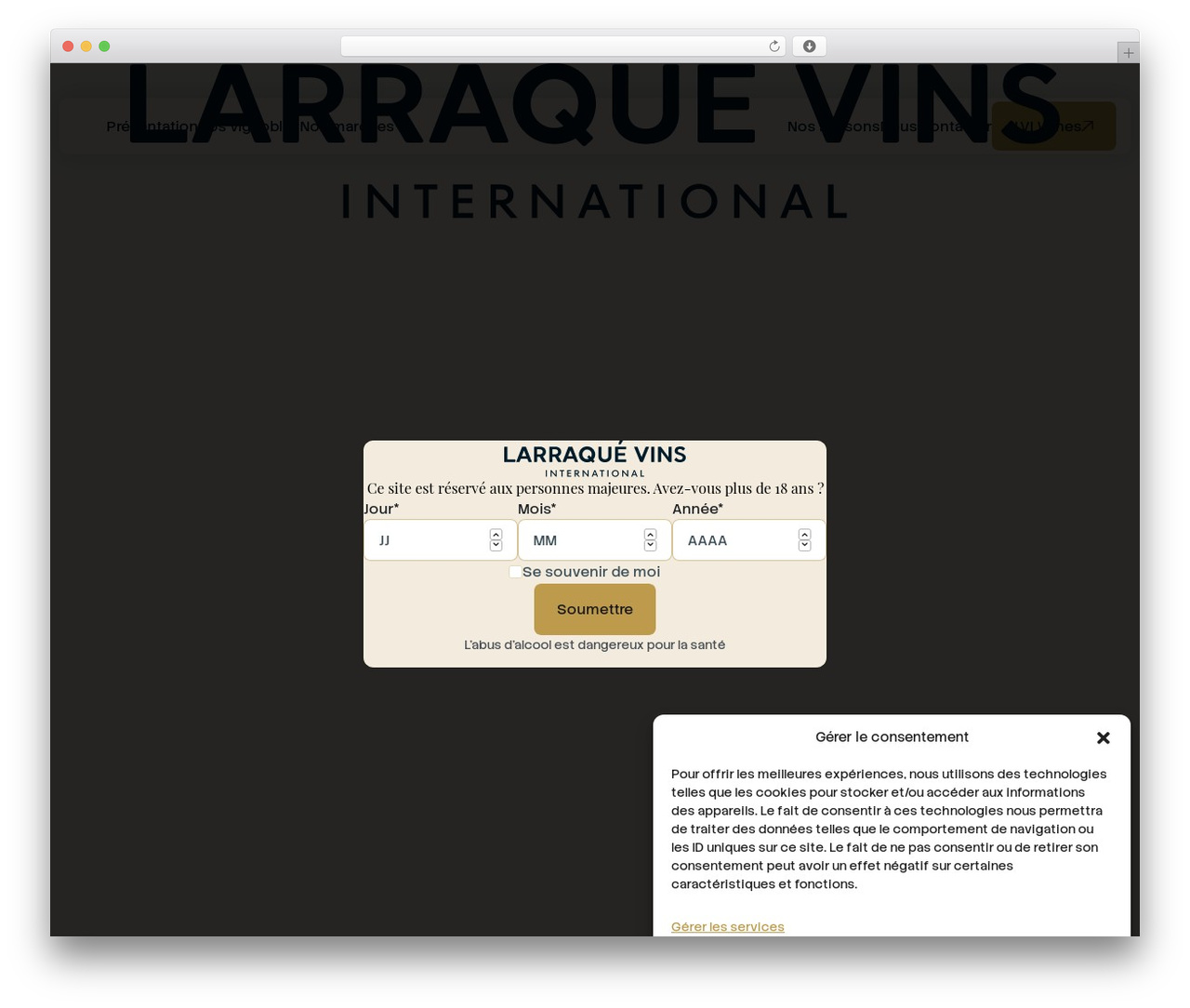Decrease the Mois value with down arrow

click(x=650, y=546)
